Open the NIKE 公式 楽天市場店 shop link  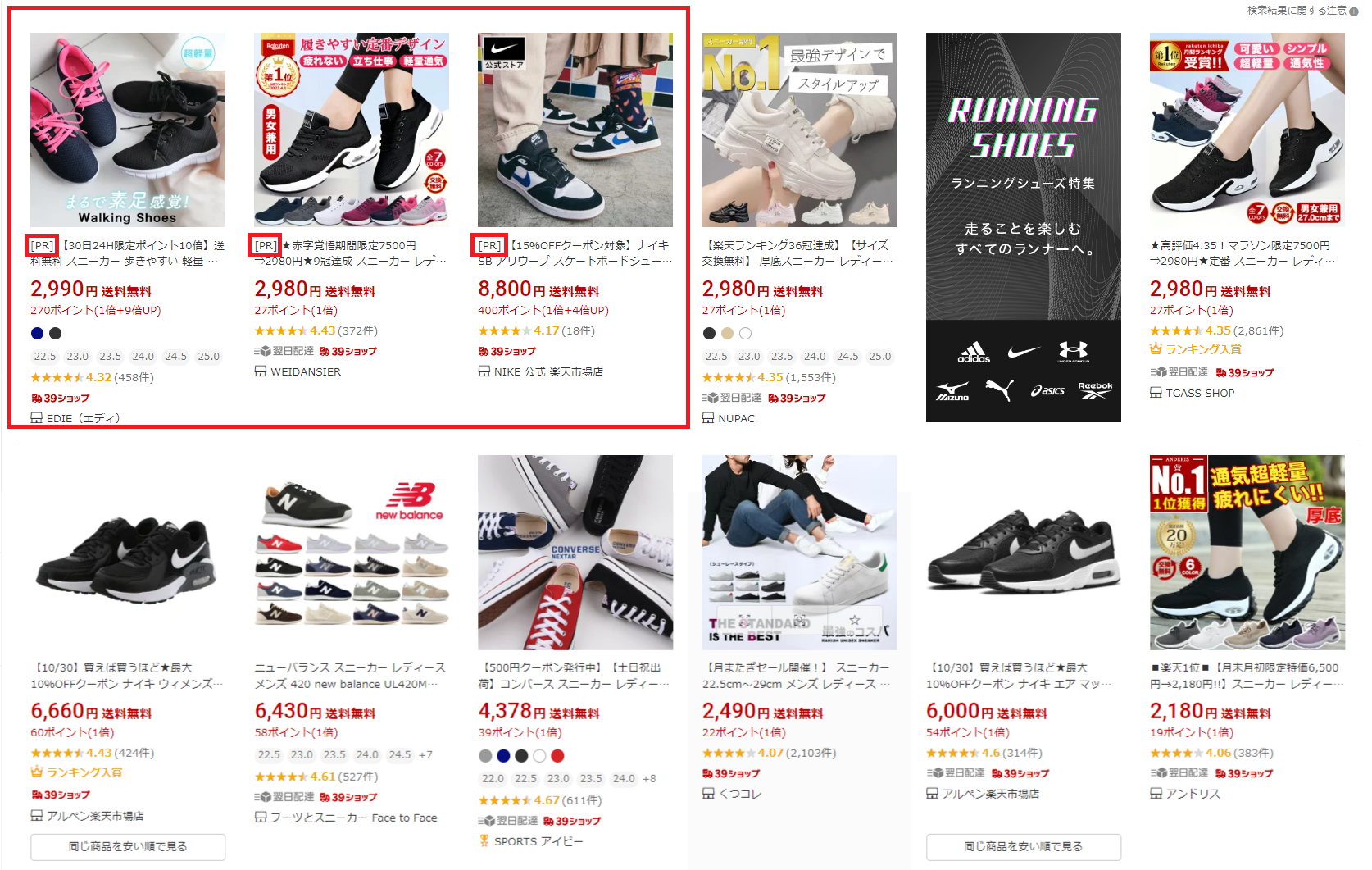coord(548,371)
